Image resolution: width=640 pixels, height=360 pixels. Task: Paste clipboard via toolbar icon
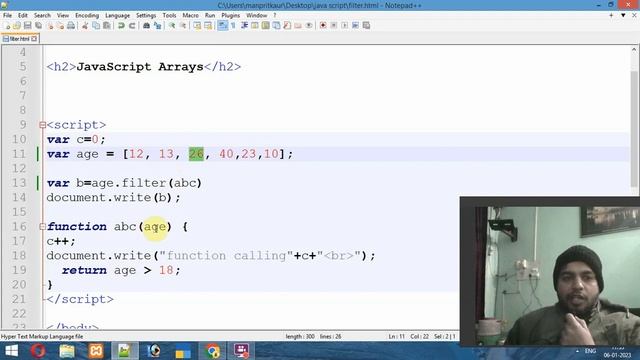tap(107, 25)
